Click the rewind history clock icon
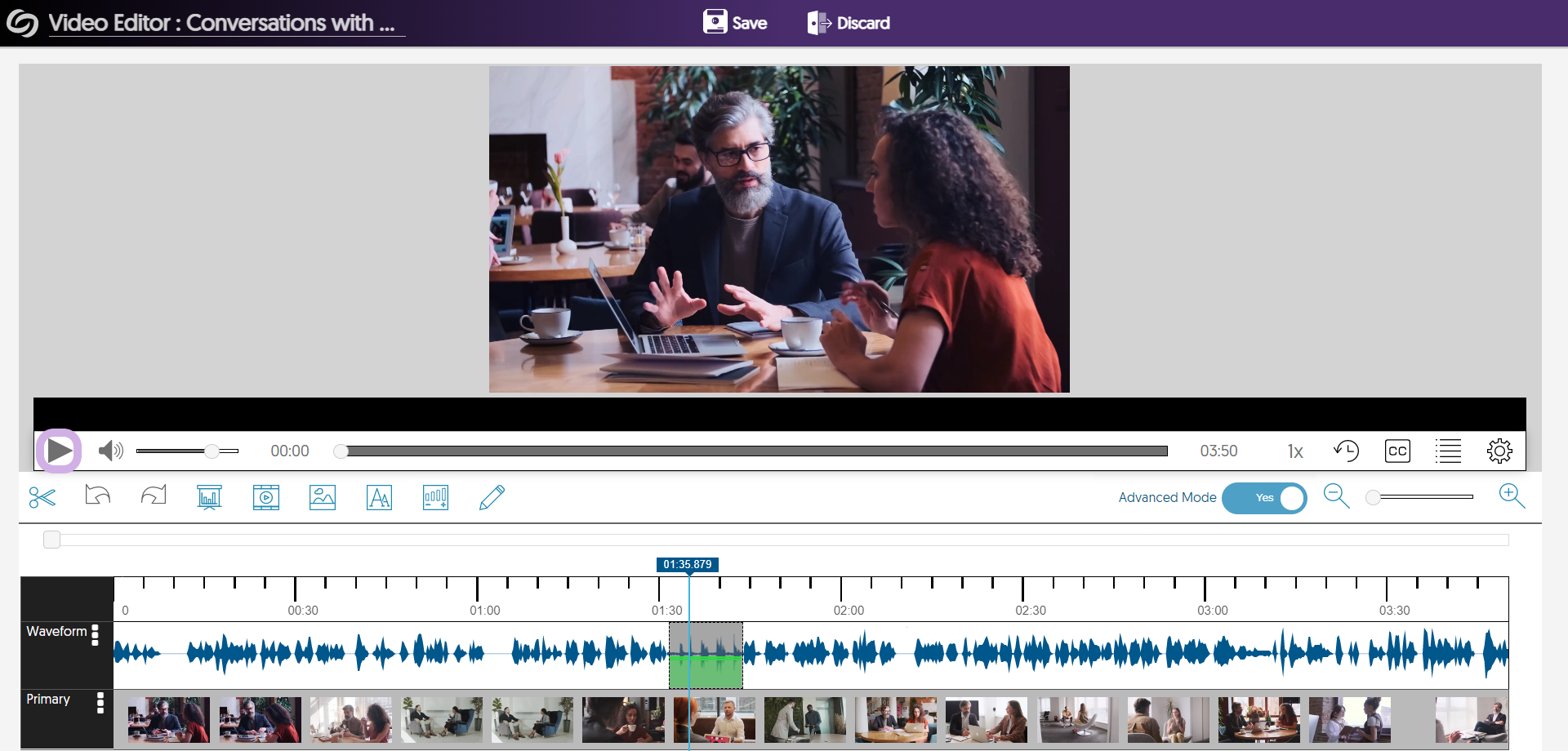 point(1346,451)
